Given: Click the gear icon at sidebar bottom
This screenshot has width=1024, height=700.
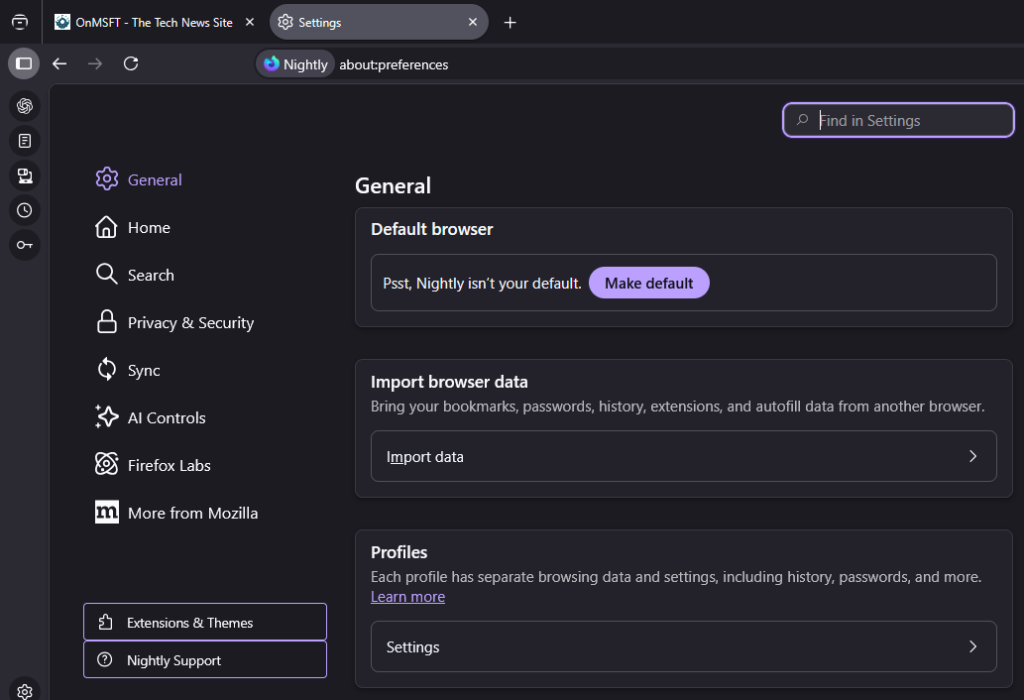Looking at the screenshot, I should [25, 690].
